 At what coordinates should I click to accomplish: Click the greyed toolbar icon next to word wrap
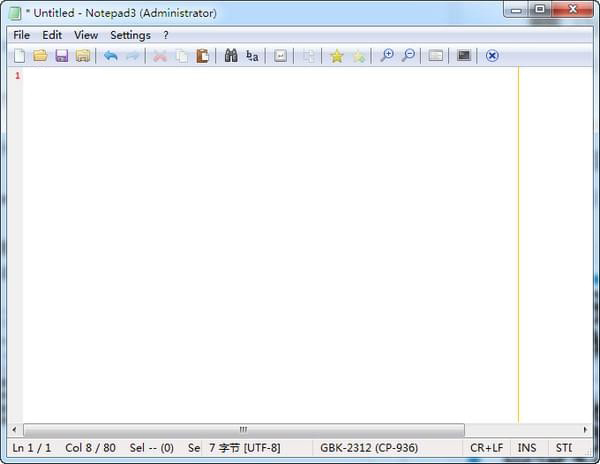pyautogui.click(x=308, y=56)
